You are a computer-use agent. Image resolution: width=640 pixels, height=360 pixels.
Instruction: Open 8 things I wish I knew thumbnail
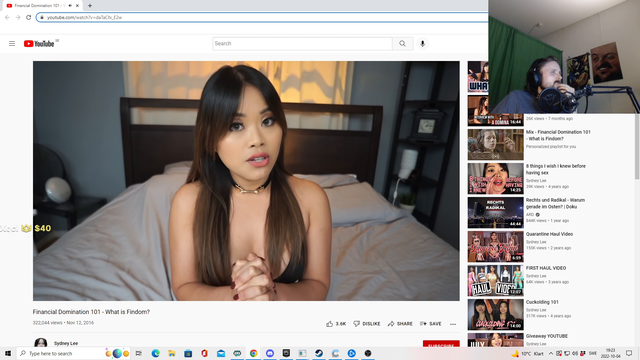coord(496,178)
